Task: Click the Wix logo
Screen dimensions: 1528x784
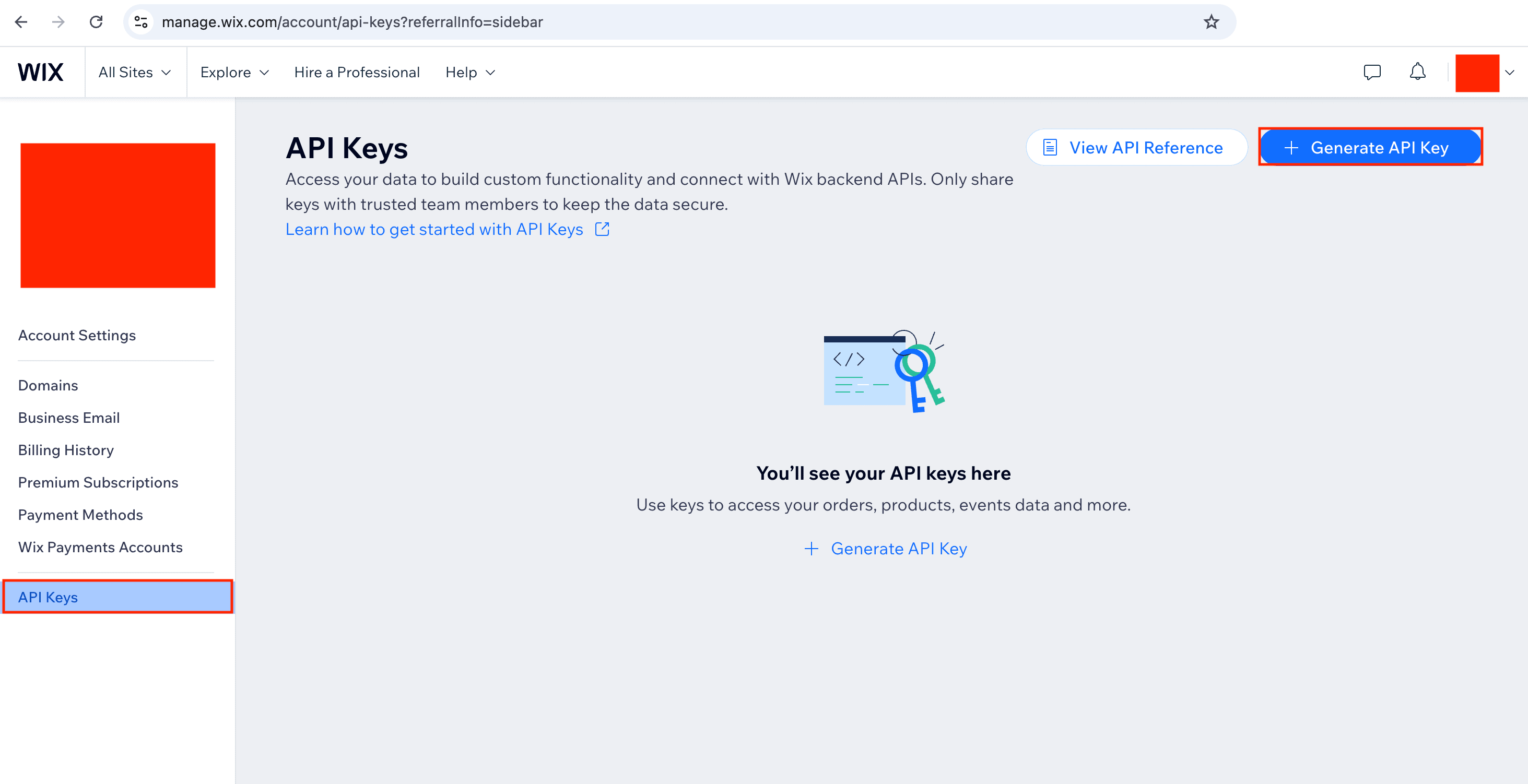Action: coord(40,73)
